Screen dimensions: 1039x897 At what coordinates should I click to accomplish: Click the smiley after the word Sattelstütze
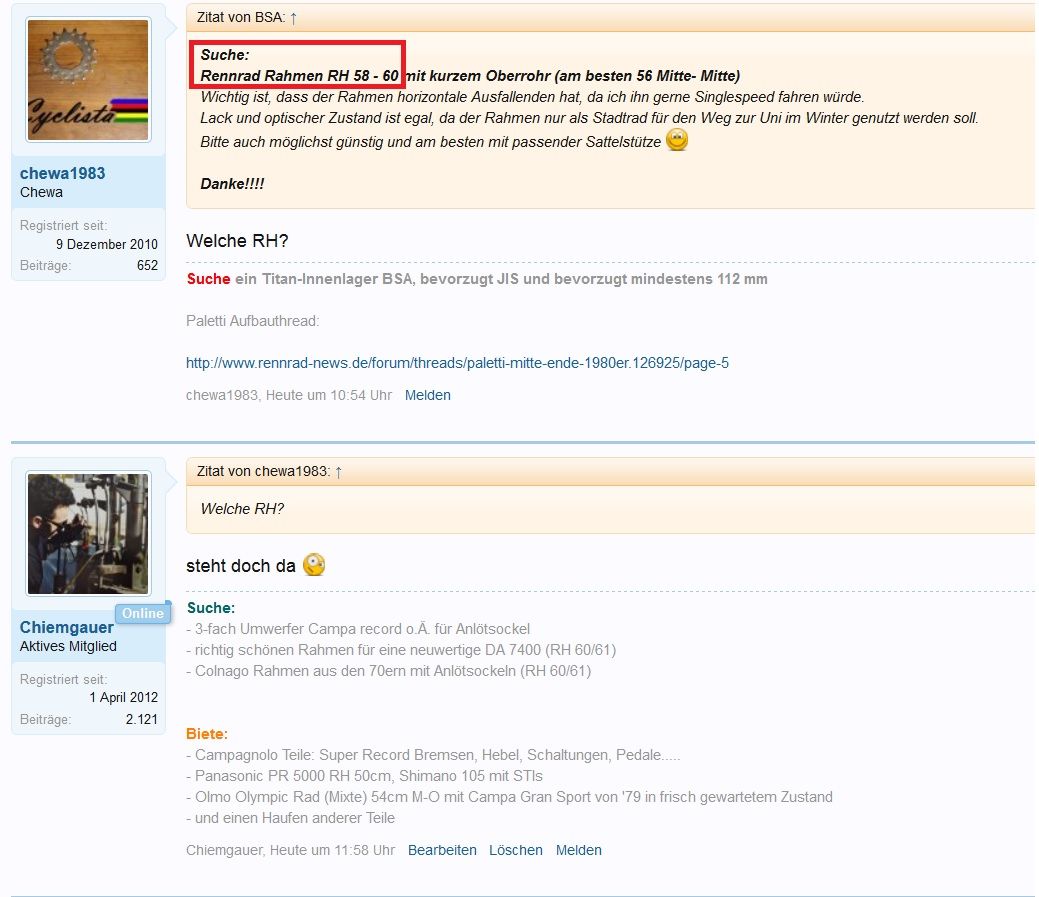click(x=677, y=141)
